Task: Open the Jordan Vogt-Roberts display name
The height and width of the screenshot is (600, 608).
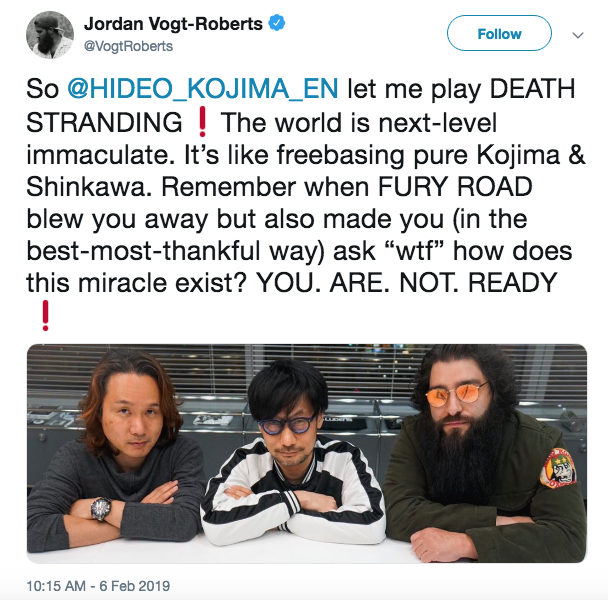Action: [x=173, y=24]
